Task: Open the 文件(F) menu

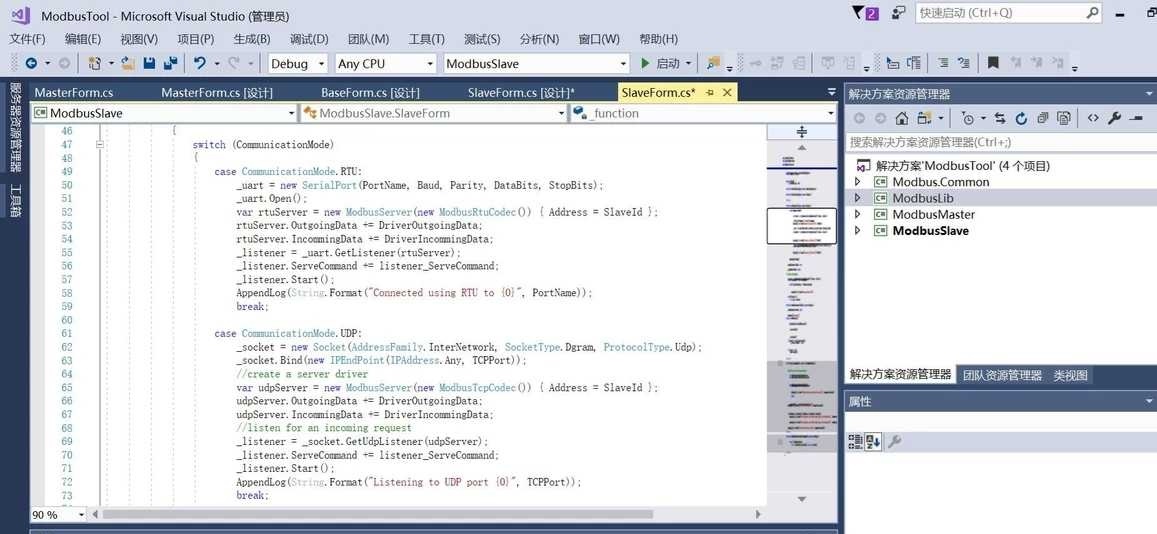Action: 27,39
